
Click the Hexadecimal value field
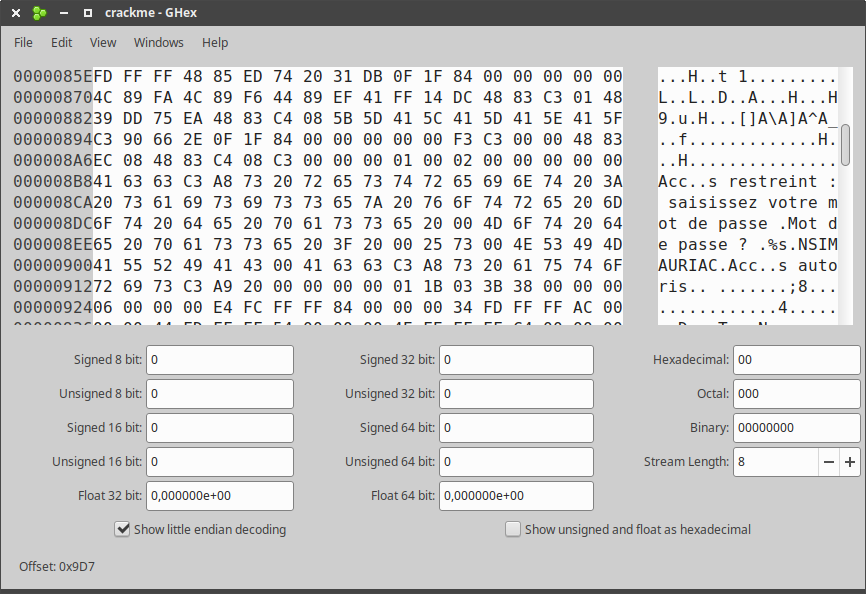point(796,360)
